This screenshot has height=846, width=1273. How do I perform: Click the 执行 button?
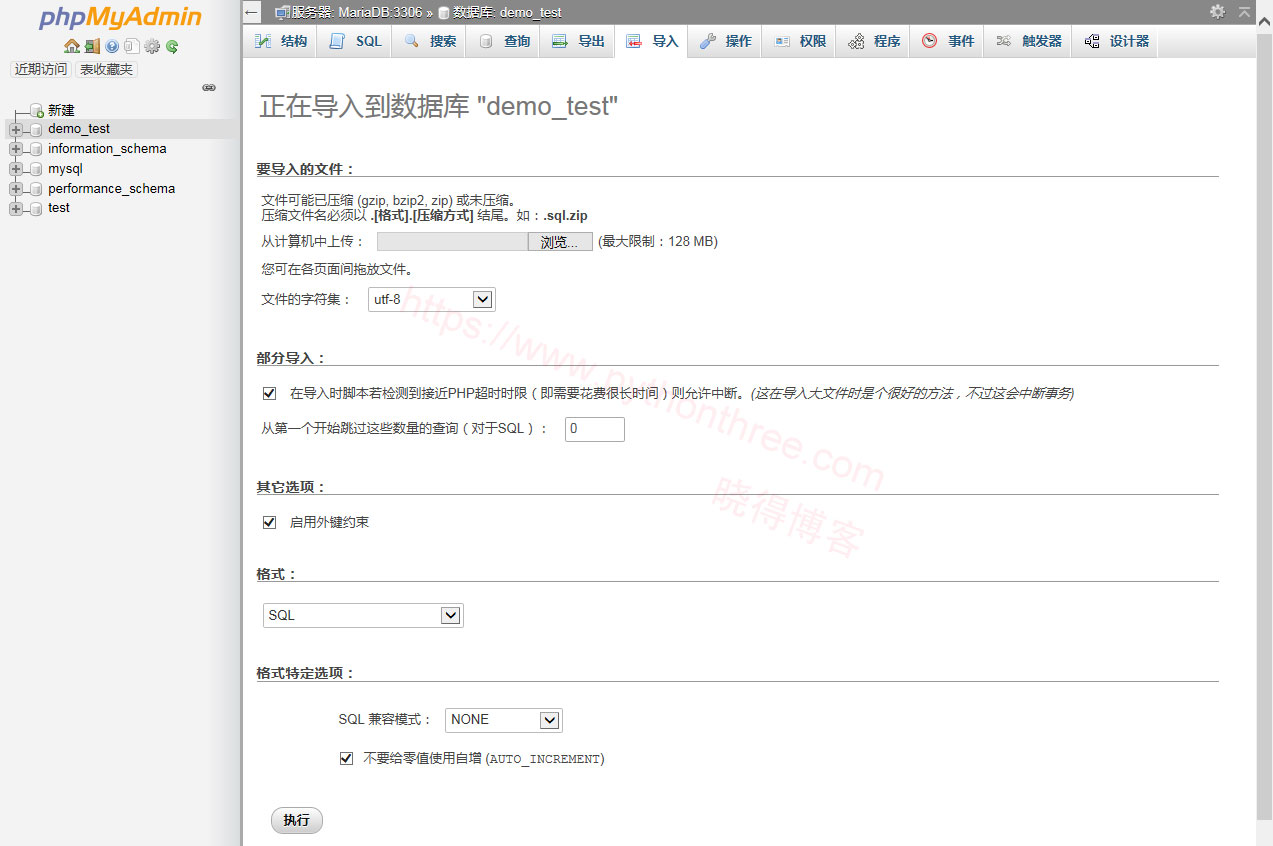[x=297, y=820]
